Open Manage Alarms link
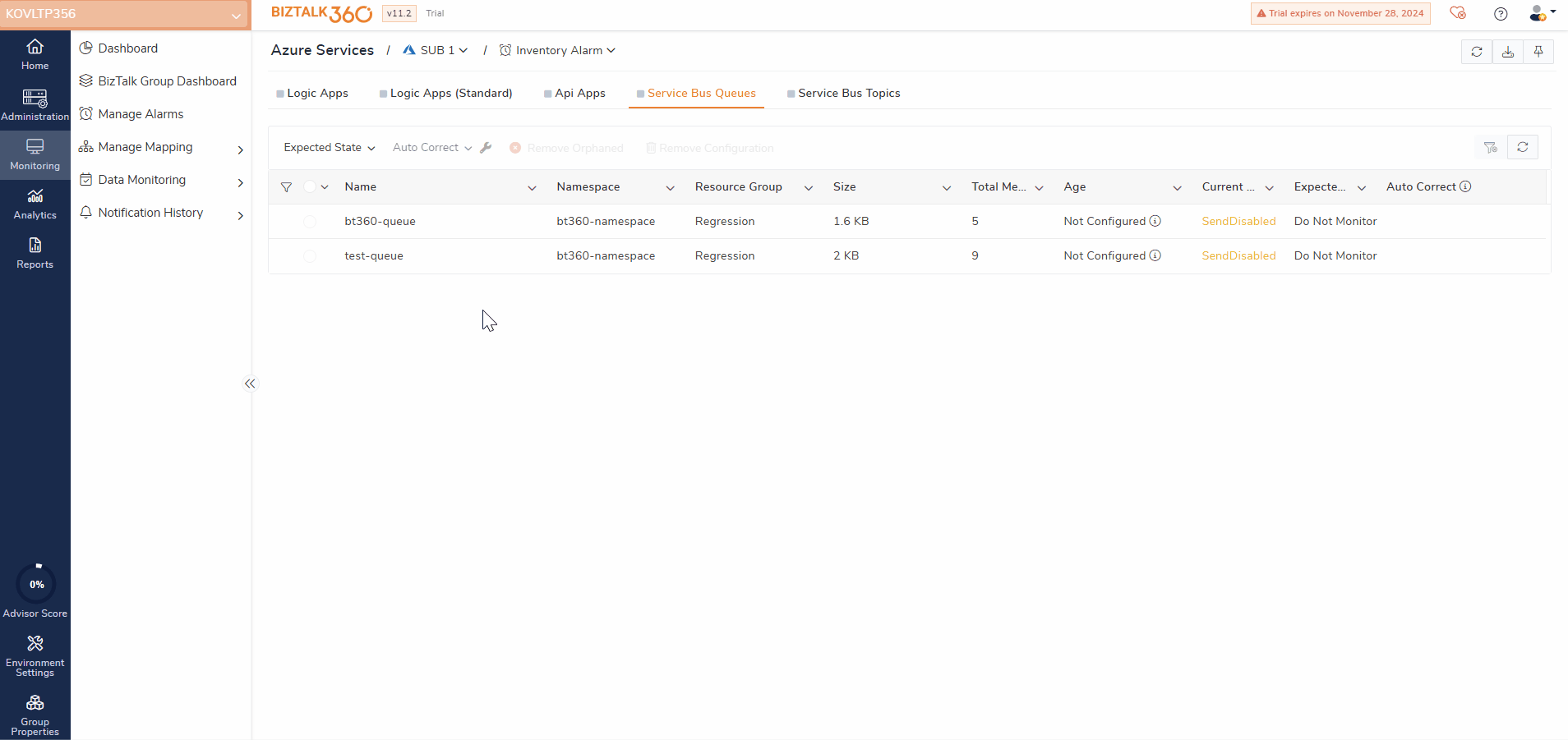 (141, 114)
